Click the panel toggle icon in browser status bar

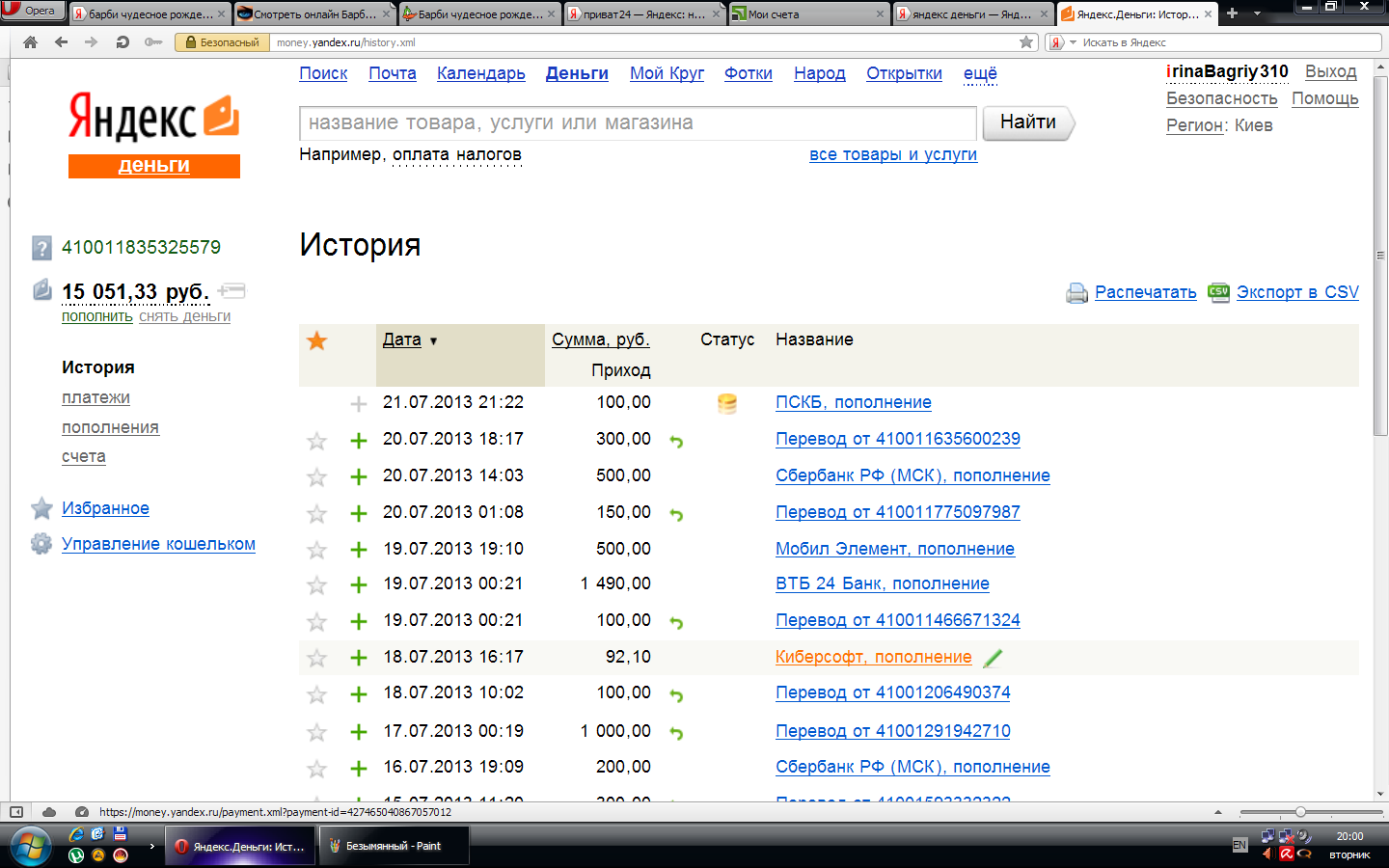tap(16, 812)
